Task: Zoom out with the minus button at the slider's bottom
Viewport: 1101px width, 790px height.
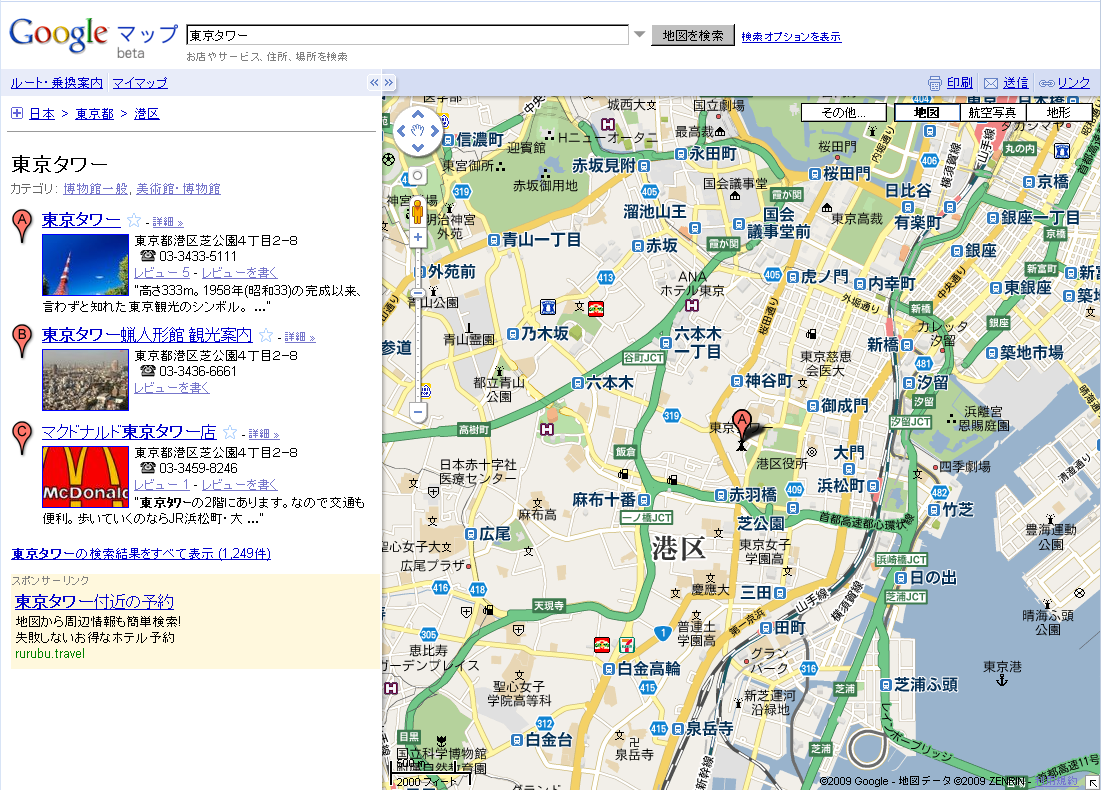Action: [418, 412]
